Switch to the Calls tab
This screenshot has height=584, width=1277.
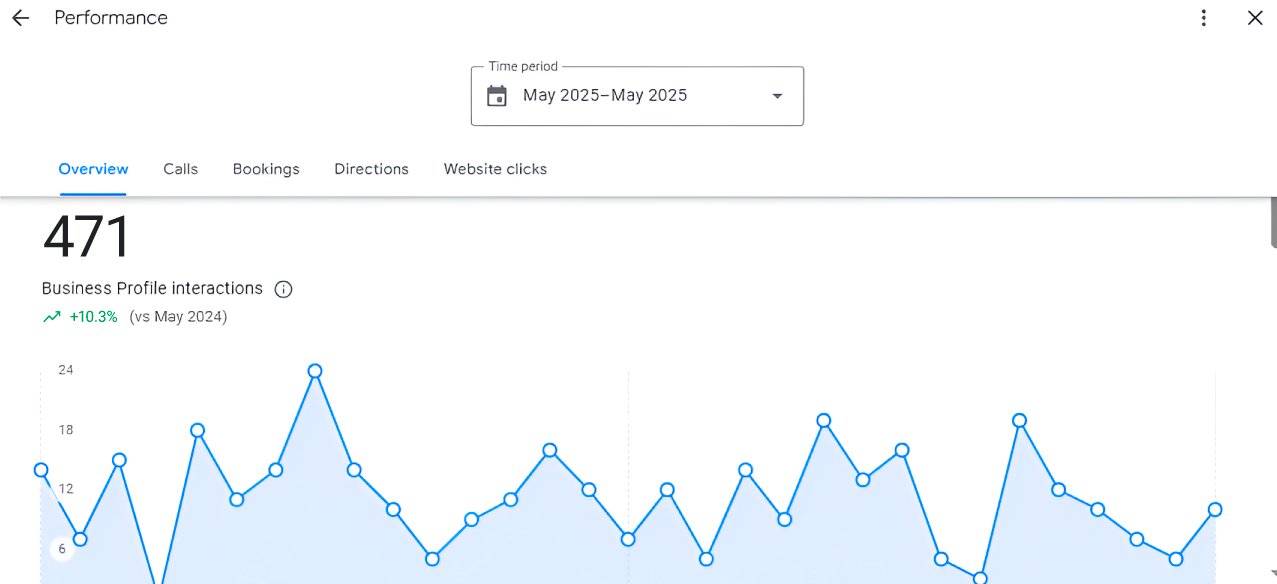[180, 169]
